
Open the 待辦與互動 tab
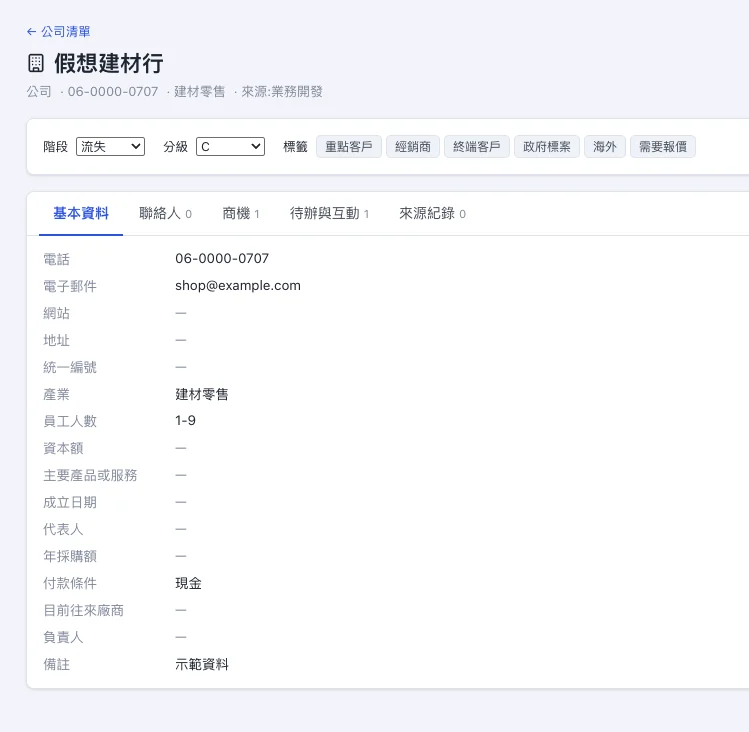329,213
